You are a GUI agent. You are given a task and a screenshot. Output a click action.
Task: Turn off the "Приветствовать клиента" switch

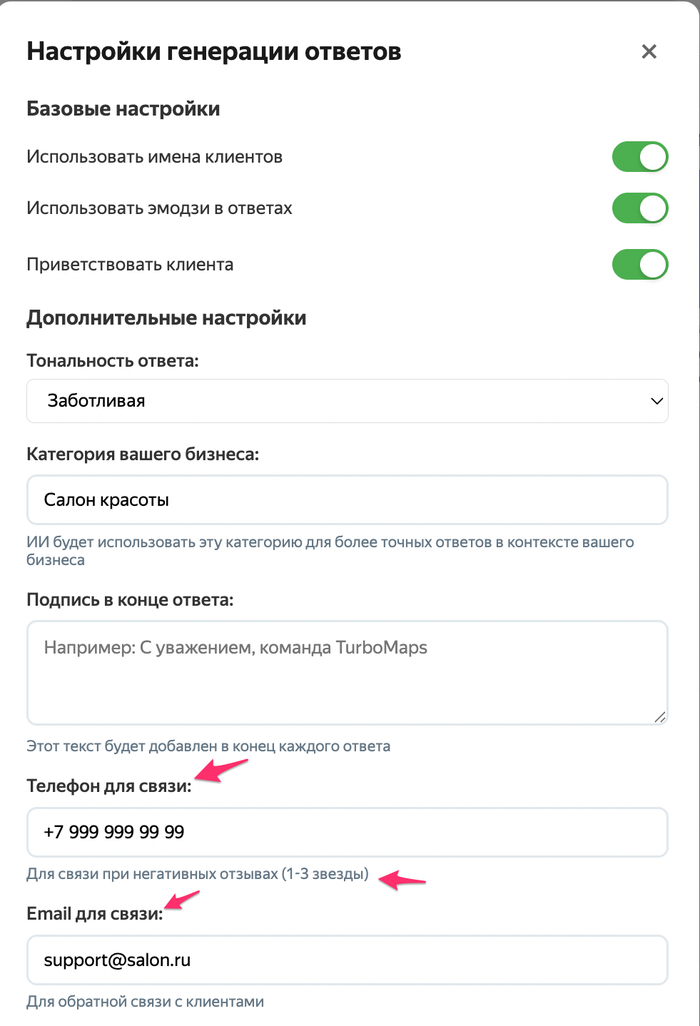coord(640,265)
